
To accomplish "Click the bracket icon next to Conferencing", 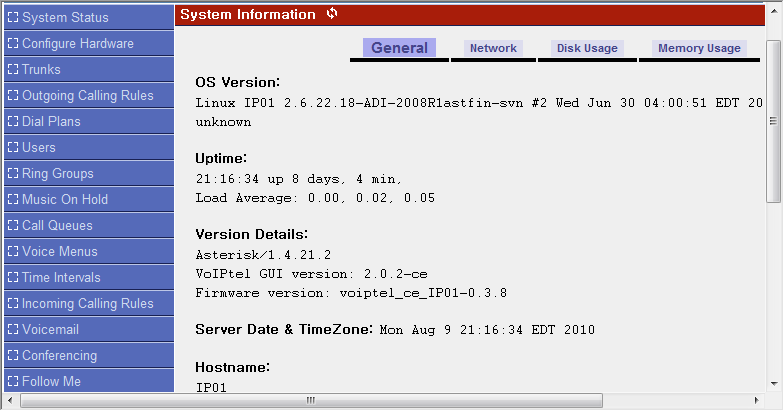I will coord(13,355).
